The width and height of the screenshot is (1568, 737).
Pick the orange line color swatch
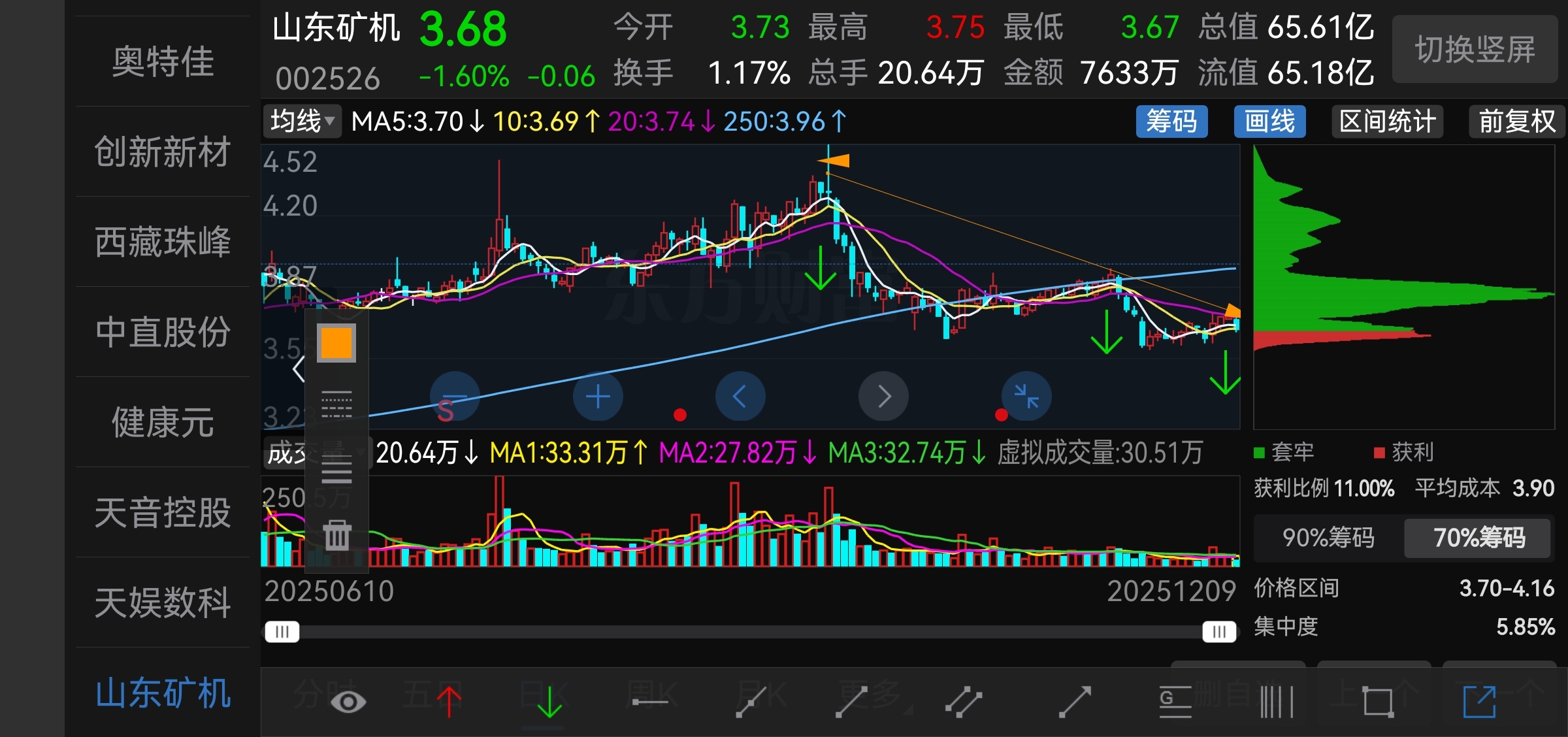[x=336, y=343]
